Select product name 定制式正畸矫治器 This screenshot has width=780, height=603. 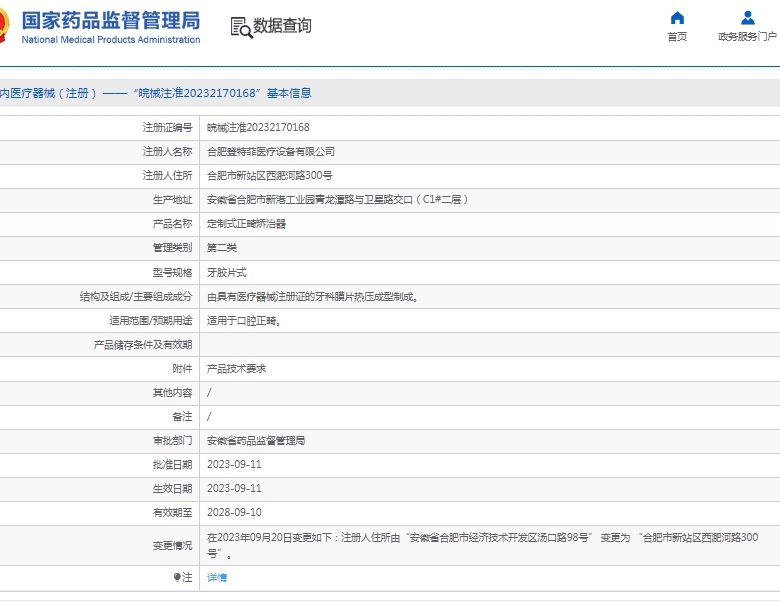tap(246, 224)
